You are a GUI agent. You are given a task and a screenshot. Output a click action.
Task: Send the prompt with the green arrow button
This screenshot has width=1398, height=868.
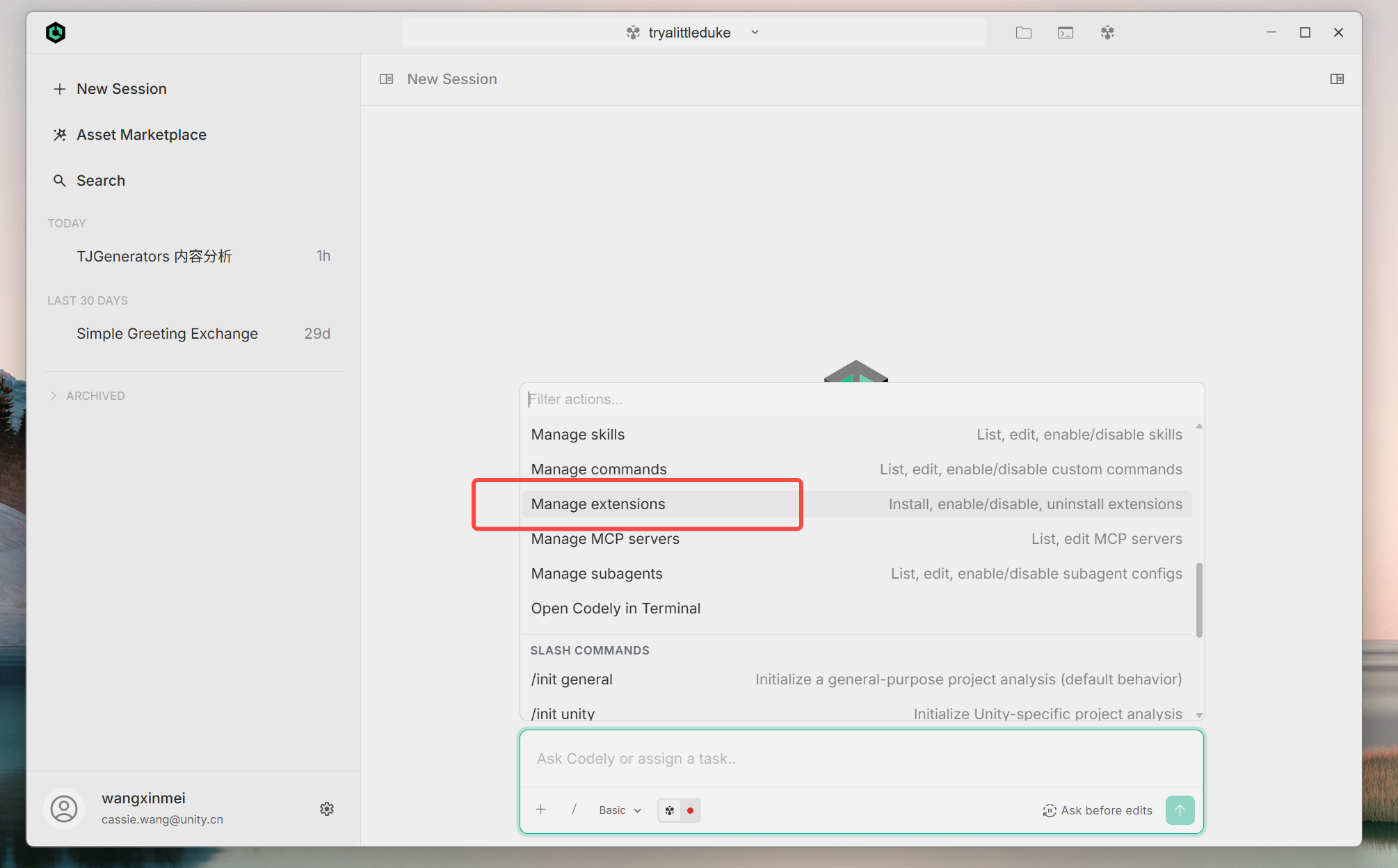(1180, 810)
